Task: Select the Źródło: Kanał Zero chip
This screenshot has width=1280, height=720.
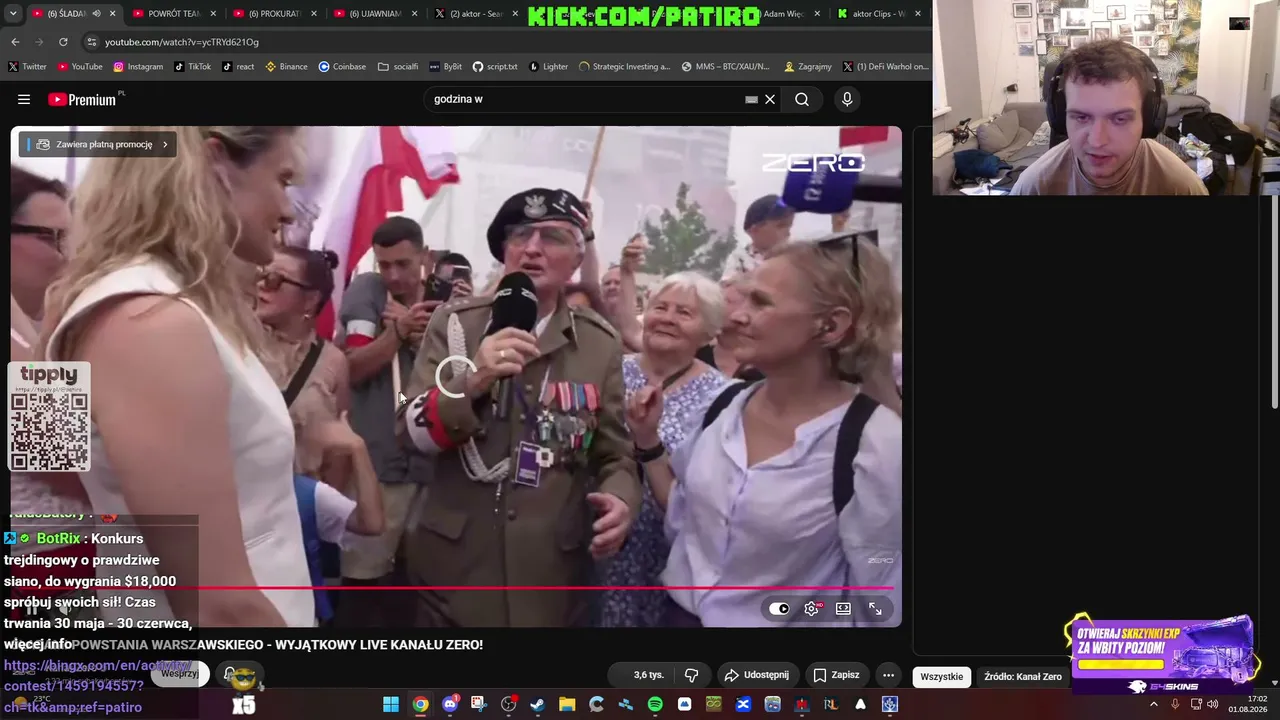Action: [1023, 677]
